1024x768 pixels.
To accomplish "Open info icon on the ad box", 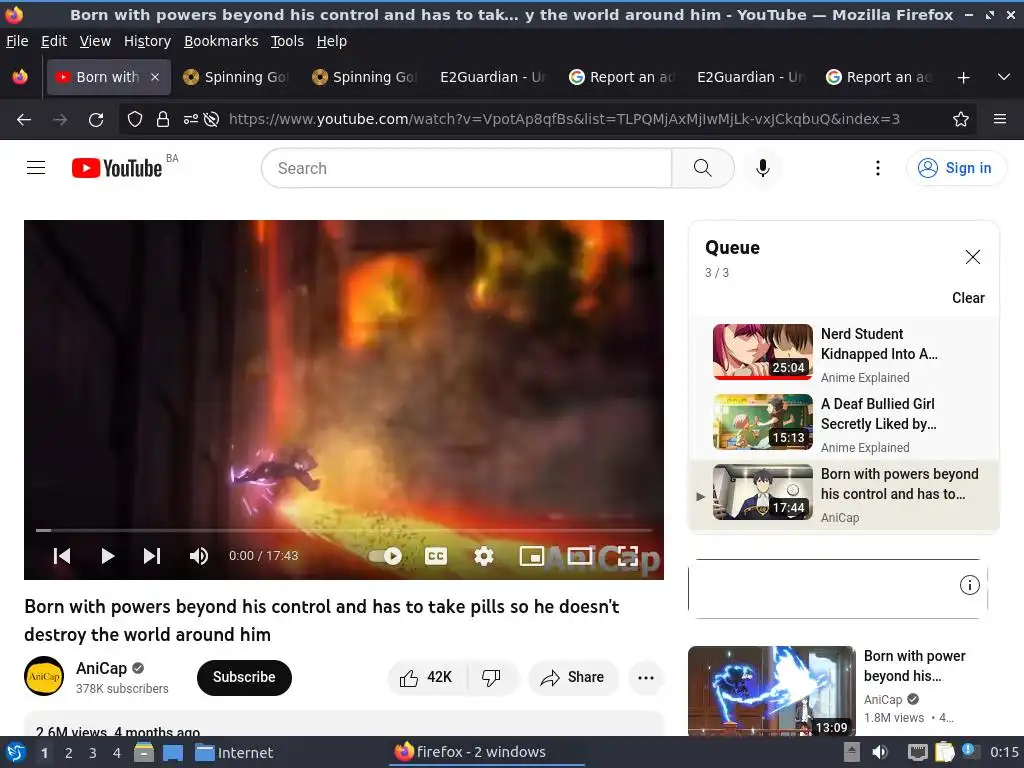I will [969, 584].
